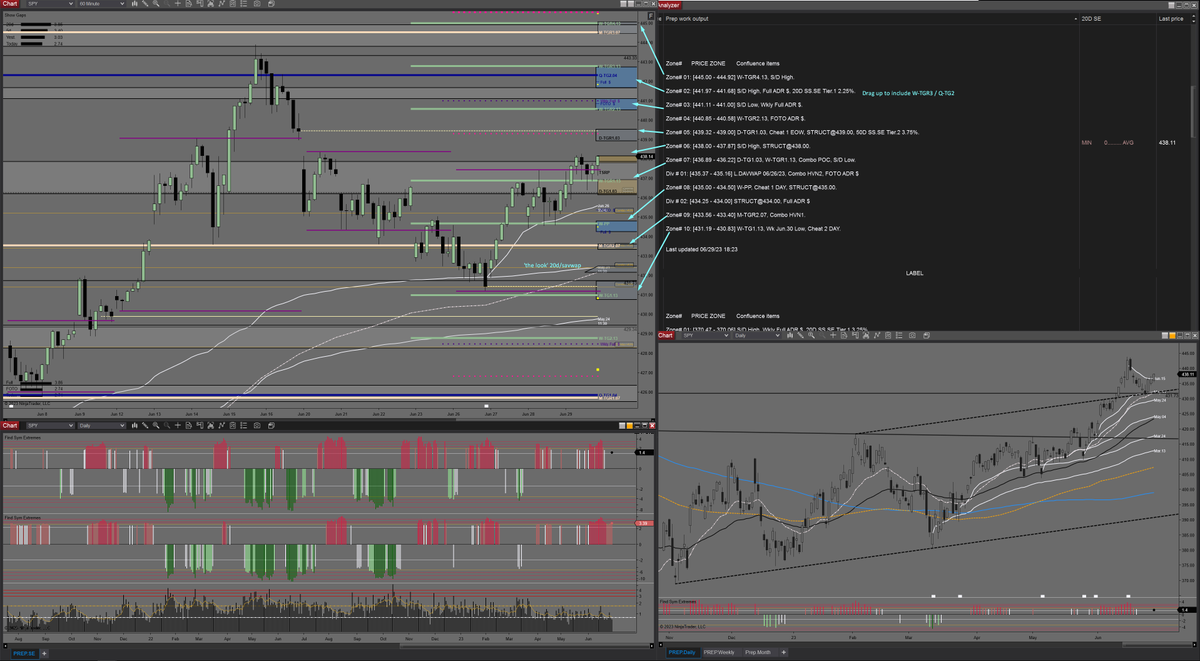The width and height of the screenshot is (1200, 661).
Task: Open gray instrument link button in Find Sym Extremes chart
Action: tap(622, 425)
